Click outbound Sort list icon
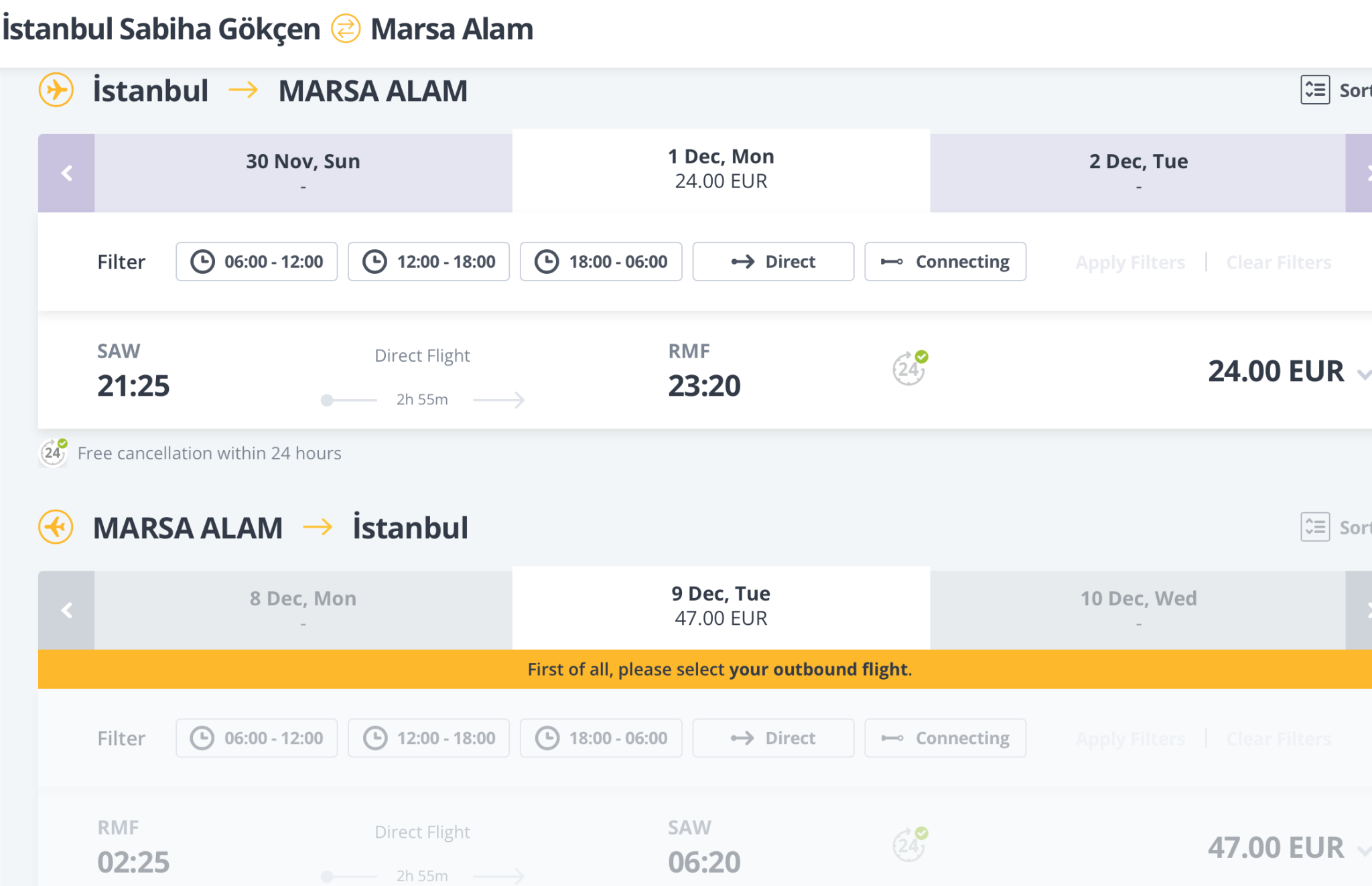This screenshot has height=886, width=1372. click(x=1315, y=90)
